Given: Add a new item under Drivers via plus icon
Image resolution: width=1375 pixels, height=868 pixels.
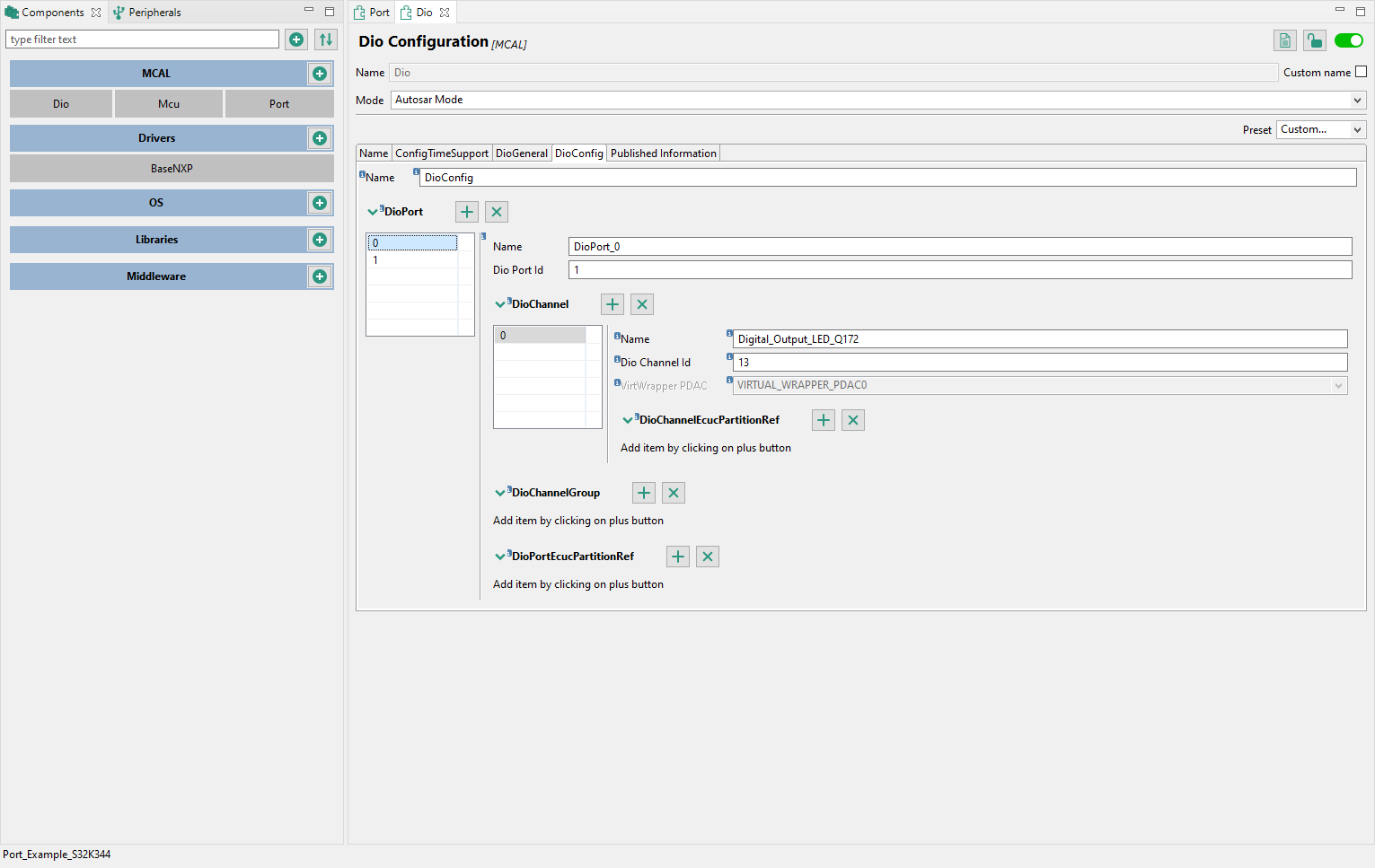Looking at the screenshot, I should [x=320, y=137].
